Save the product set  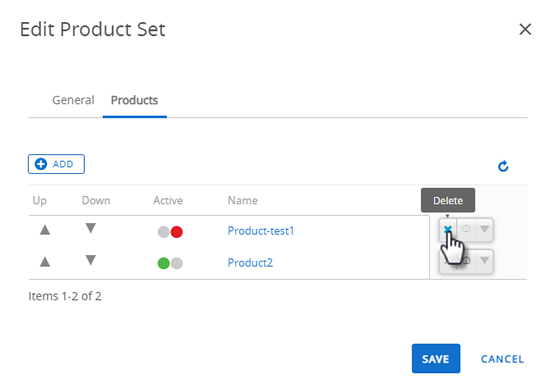[436, 359]
